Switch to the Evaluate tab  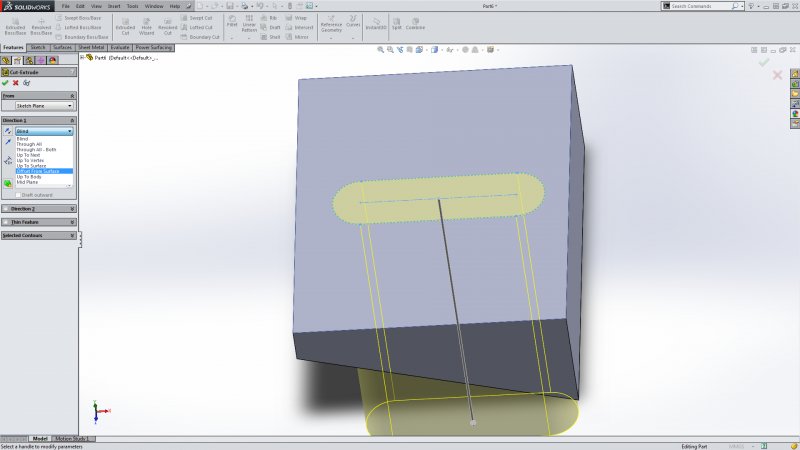[120, 47]
